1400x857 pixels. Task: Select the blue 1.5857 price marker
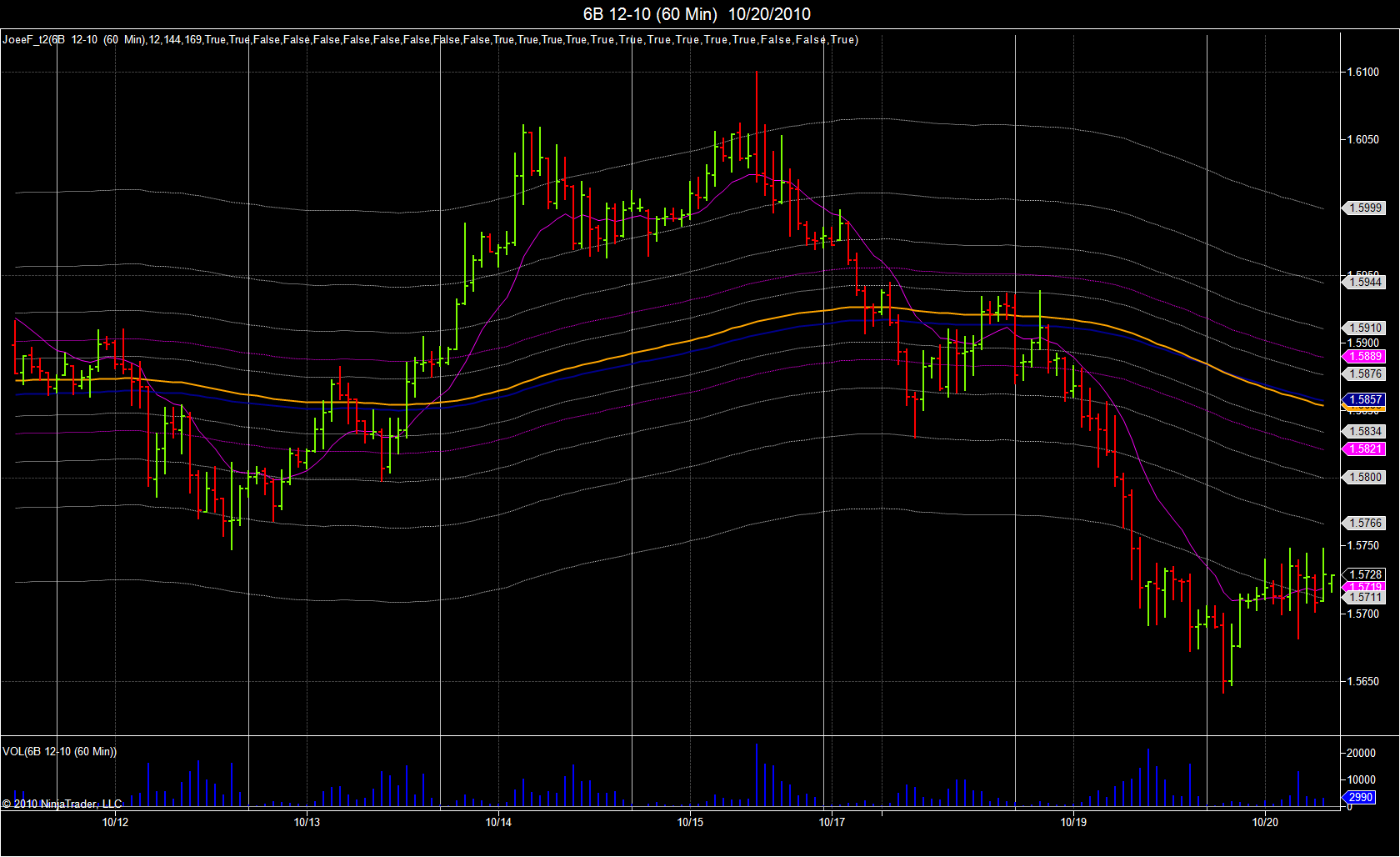click(x=1364, y=399)
